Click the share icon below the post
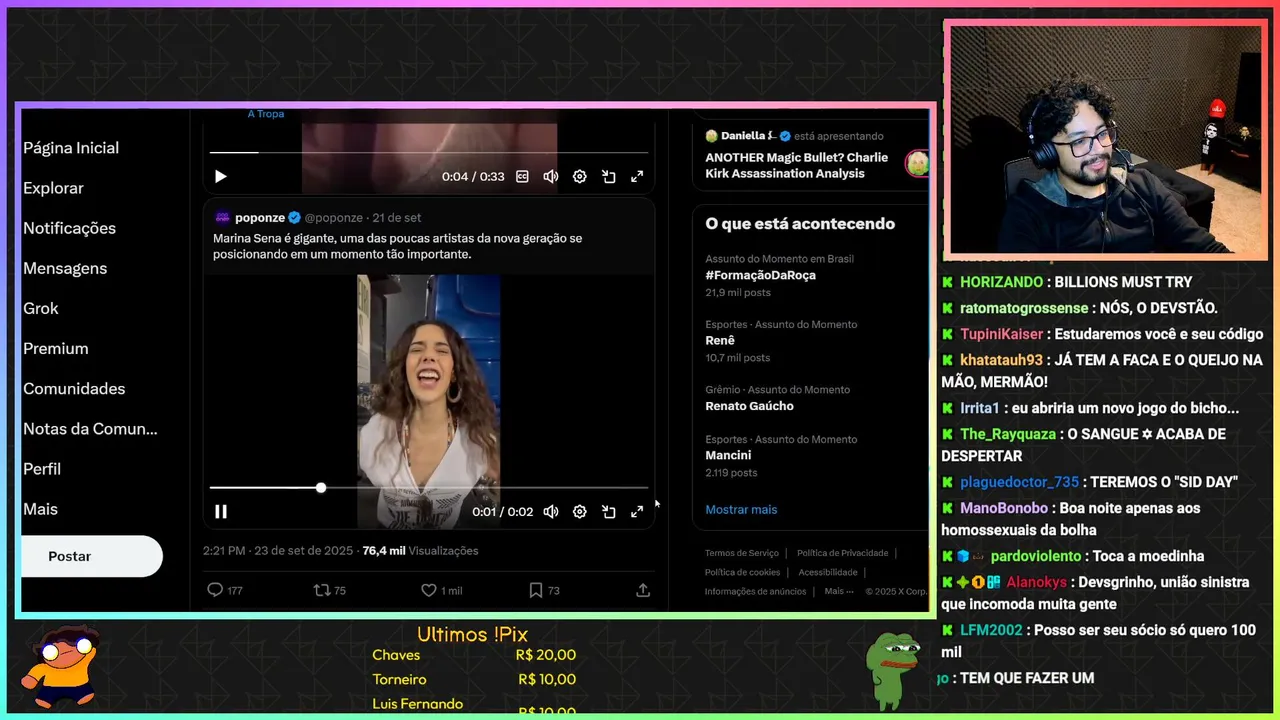 point(643,590)
